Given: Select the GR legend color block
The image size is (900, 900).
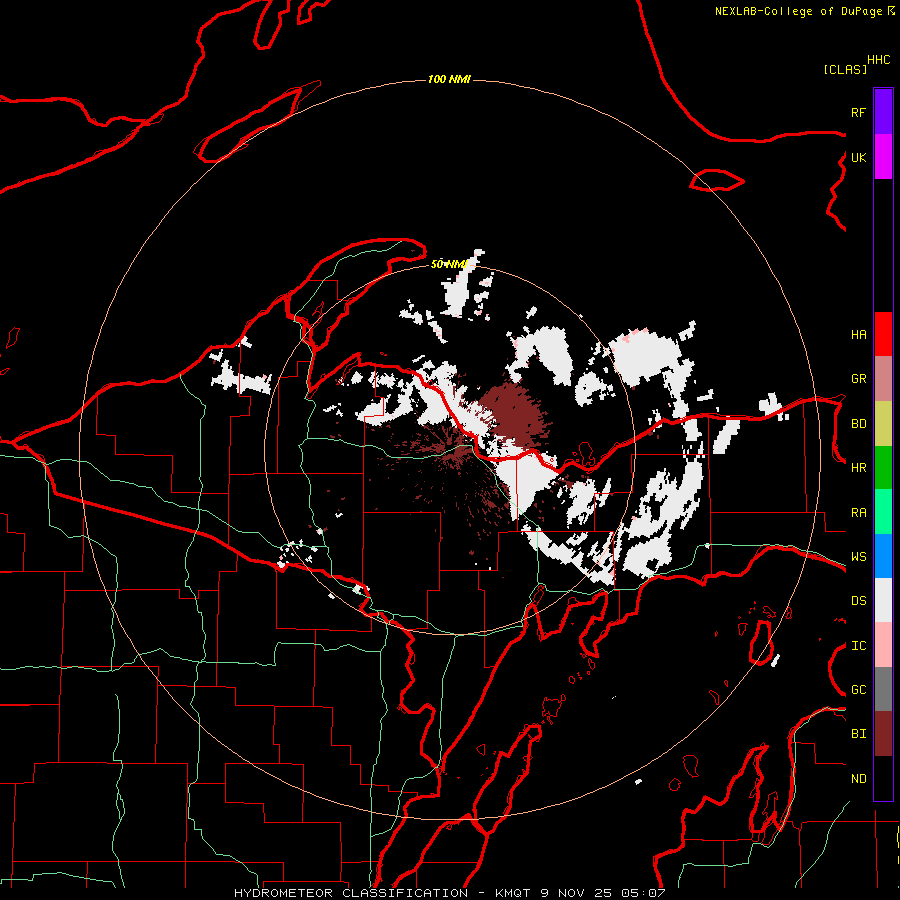Looking at the screenshot, I should (x=883, y=379).
